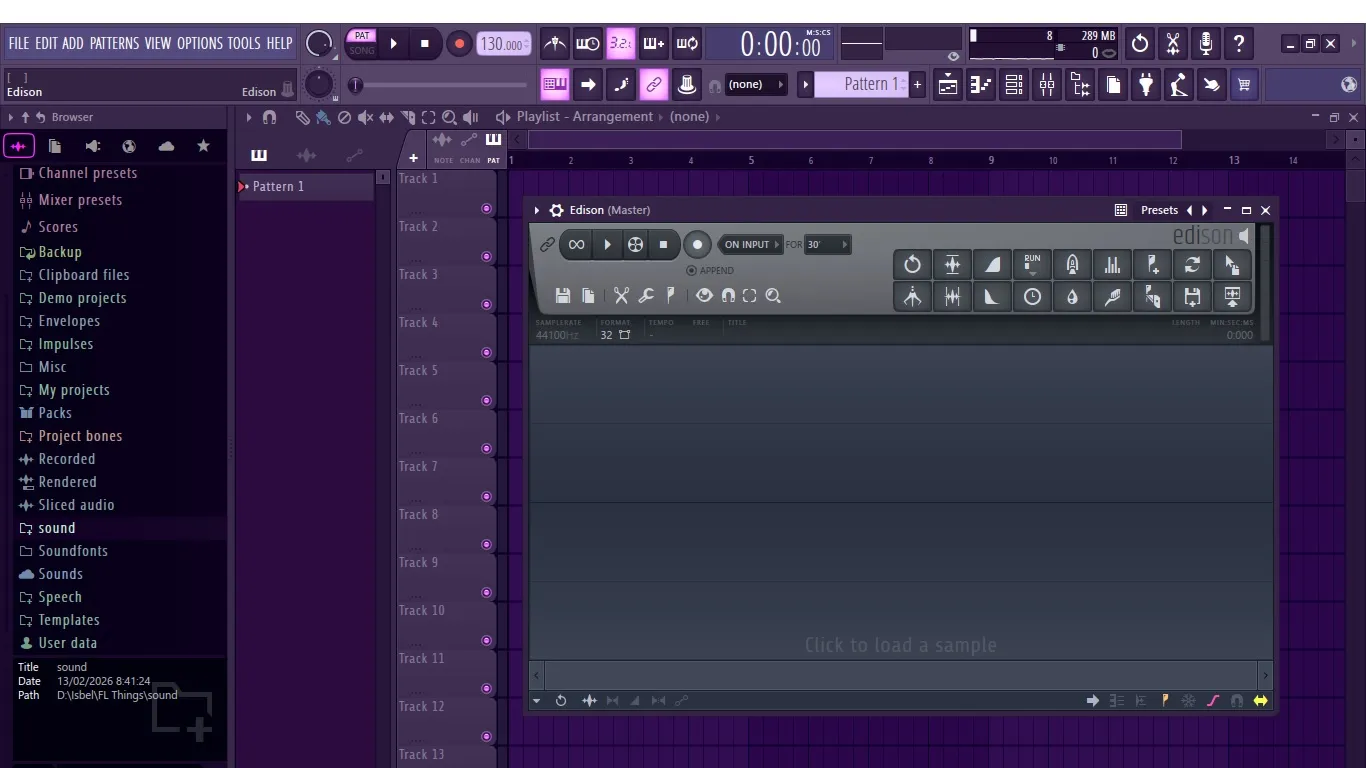Apply fade in within Edison
Image resolution: width=1366 pixels, height=768 pixels.
coord(992,264)
